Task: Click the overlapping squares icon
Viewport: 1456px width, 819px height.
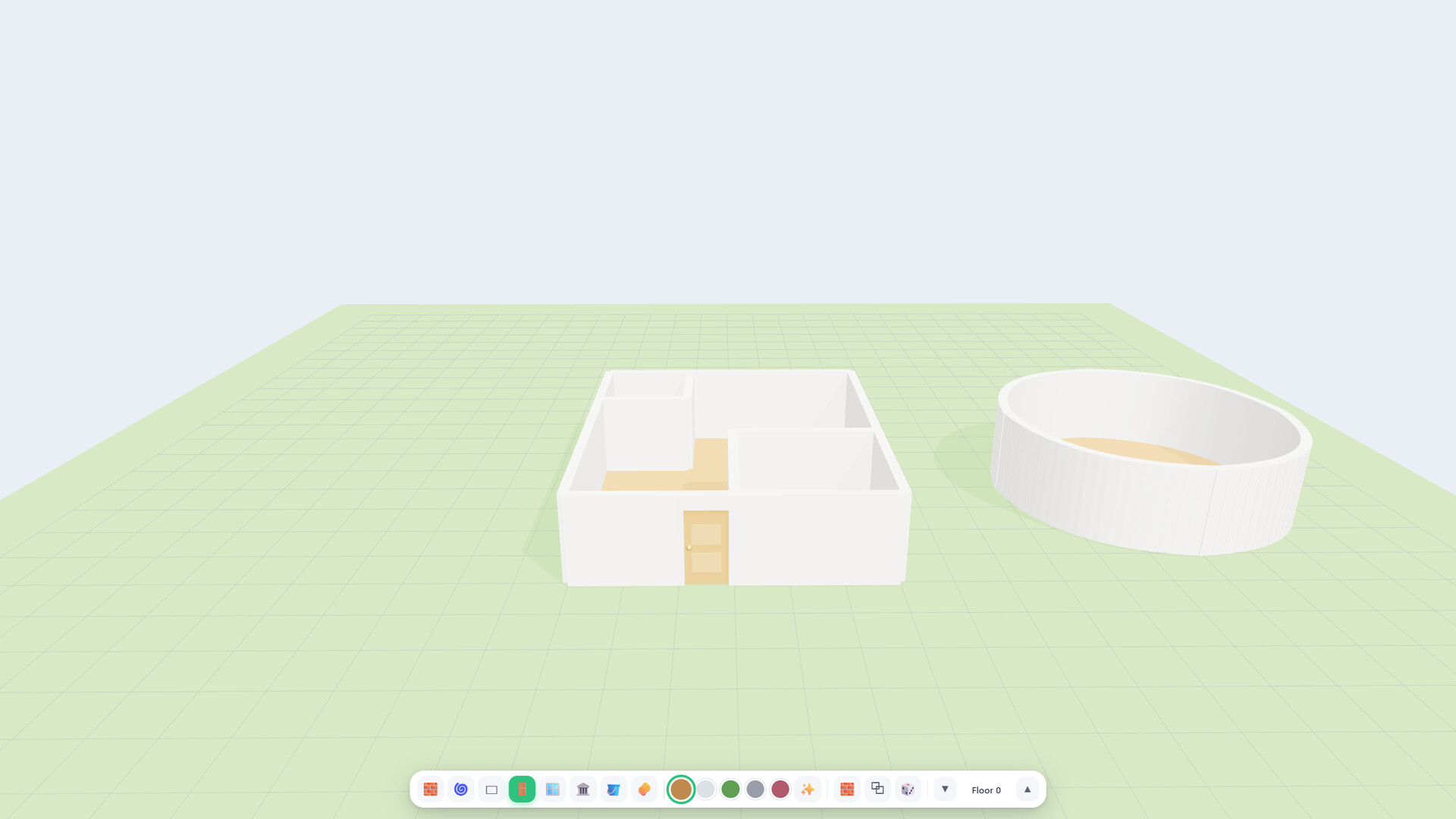Action: point(877,789)
